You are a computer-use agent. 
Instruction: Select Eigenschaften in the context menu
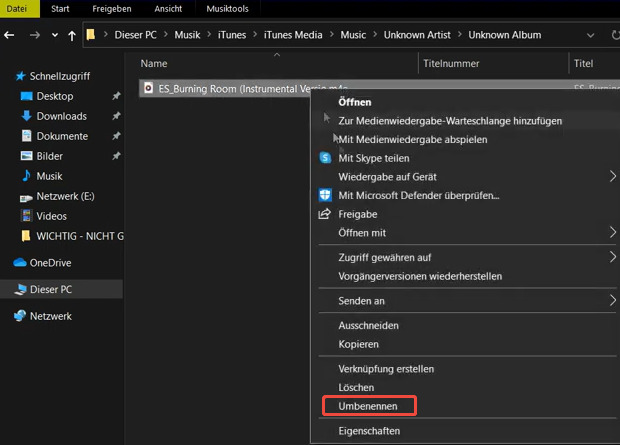pyautogui.click(x=369, y=431)
